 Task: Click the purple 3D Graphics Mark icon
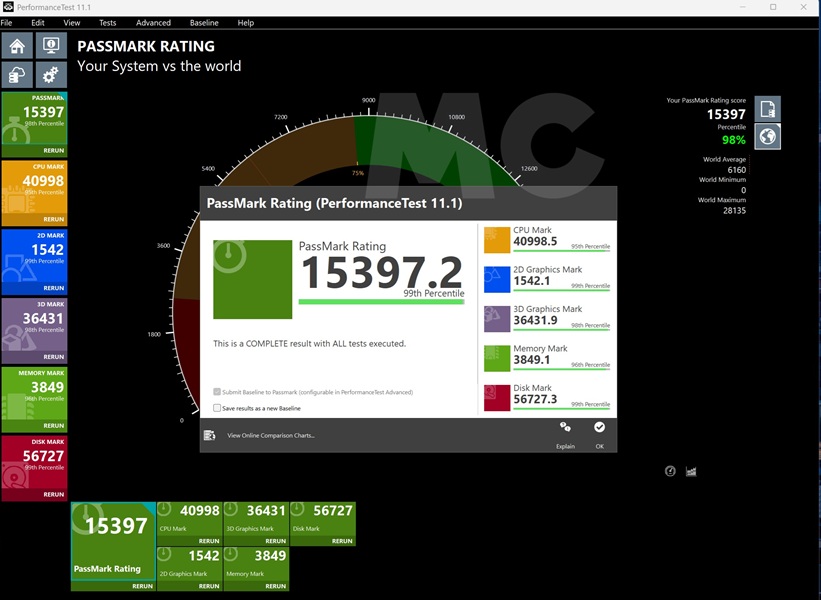[497, 319]
